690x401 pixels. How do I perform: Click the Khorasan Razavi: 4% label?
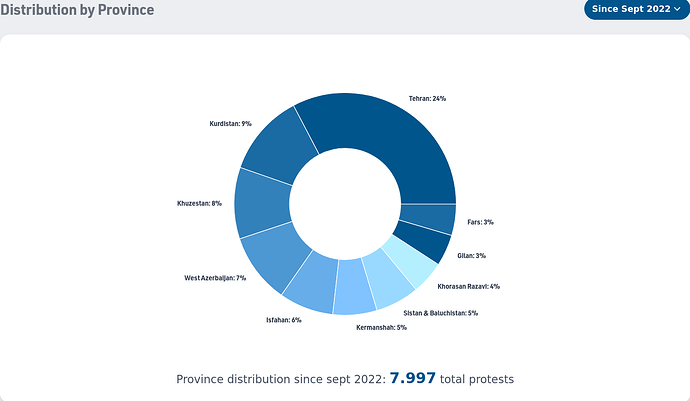(x=468, y=287)
